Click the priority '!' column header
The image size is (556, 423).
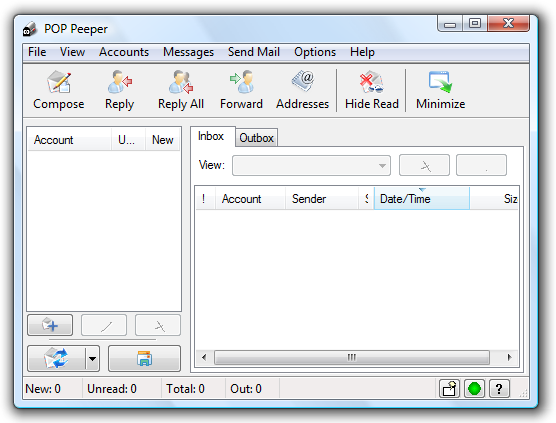(x=206, y=199)
